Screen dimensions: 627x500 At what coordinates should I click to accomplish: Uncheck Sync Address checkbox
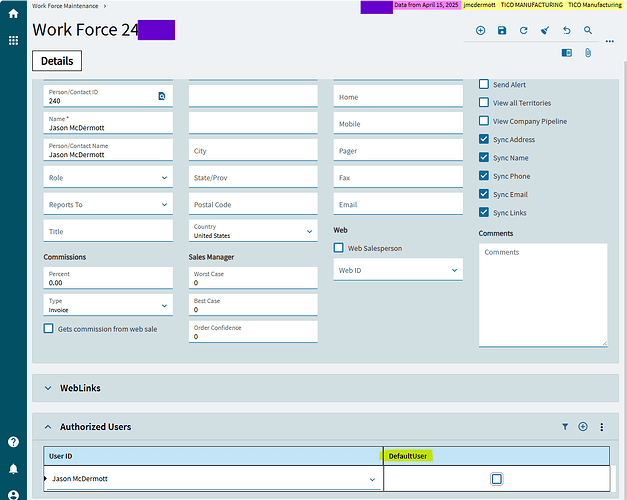[484, 139]
